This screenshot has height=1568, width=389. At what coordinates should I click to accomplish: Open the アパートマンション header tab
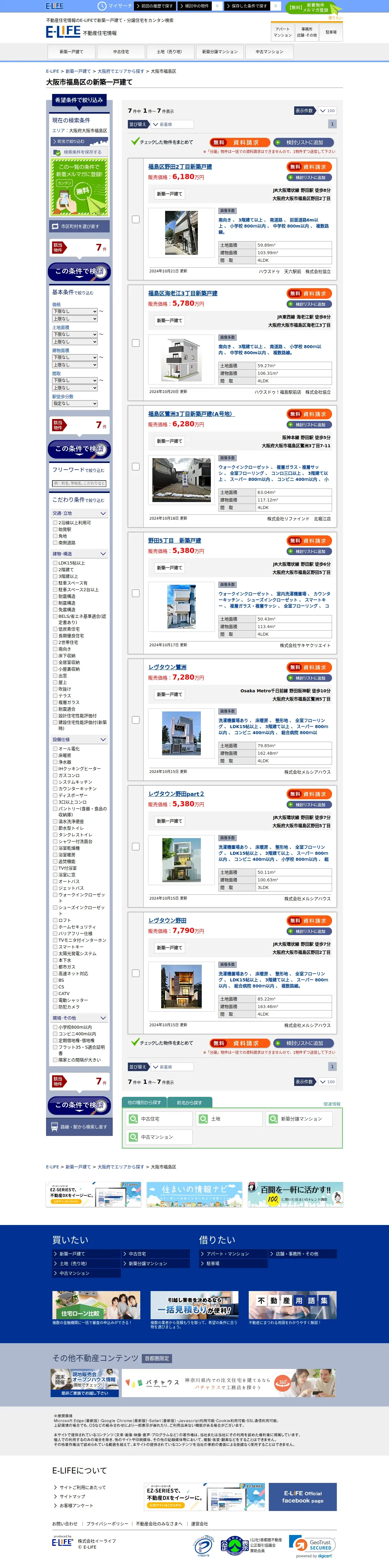pos(282,32)
